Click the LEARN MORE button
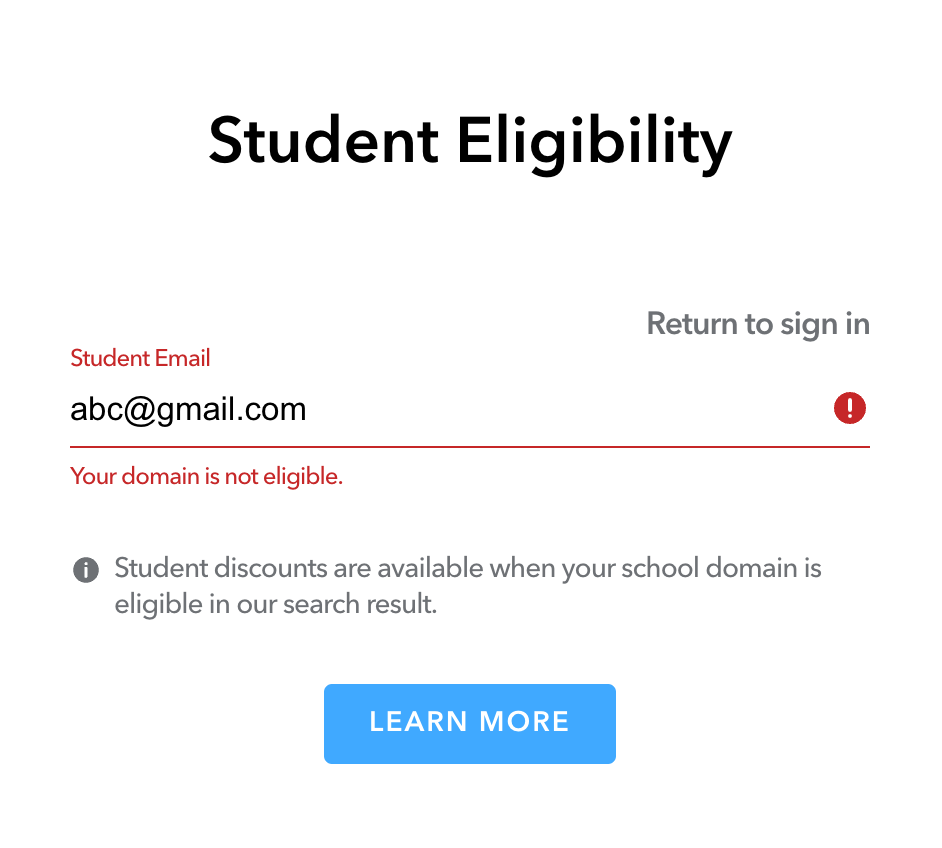The height and width of the screenshot is (848, 942). 470,724
